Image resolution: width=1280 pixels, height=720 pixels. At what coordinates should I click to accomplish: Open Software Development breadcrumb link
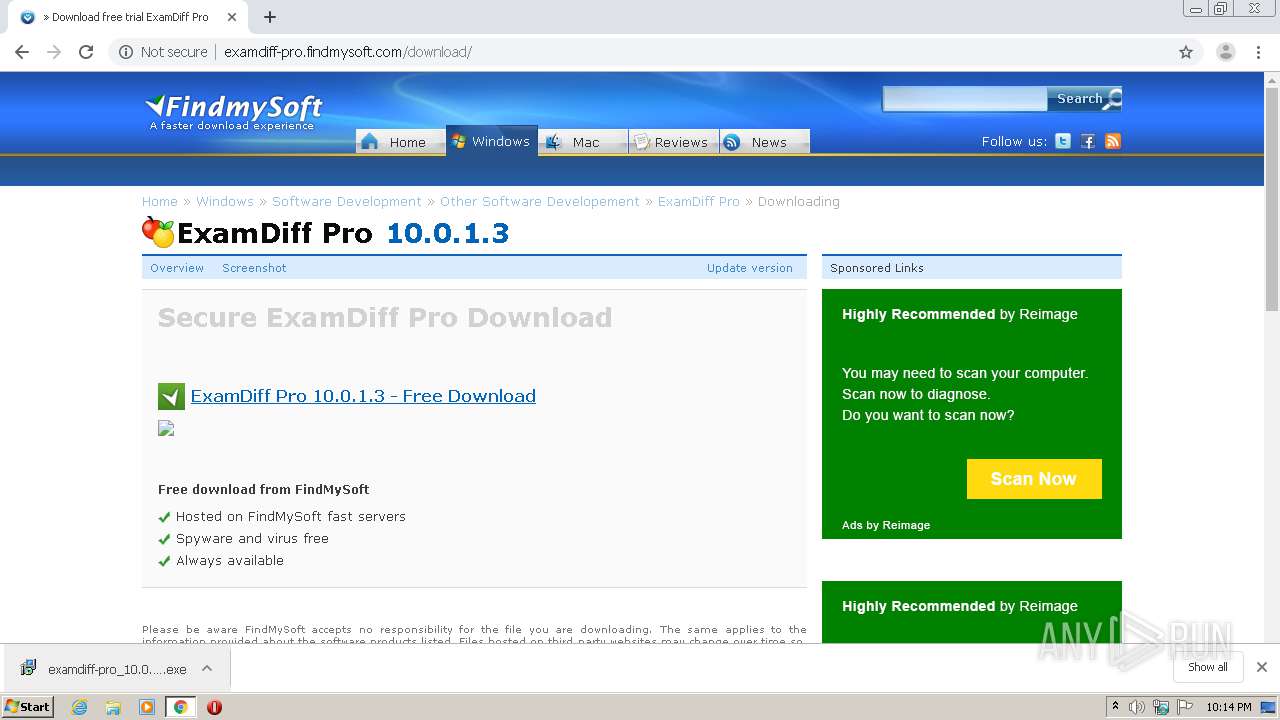[347, 201]
